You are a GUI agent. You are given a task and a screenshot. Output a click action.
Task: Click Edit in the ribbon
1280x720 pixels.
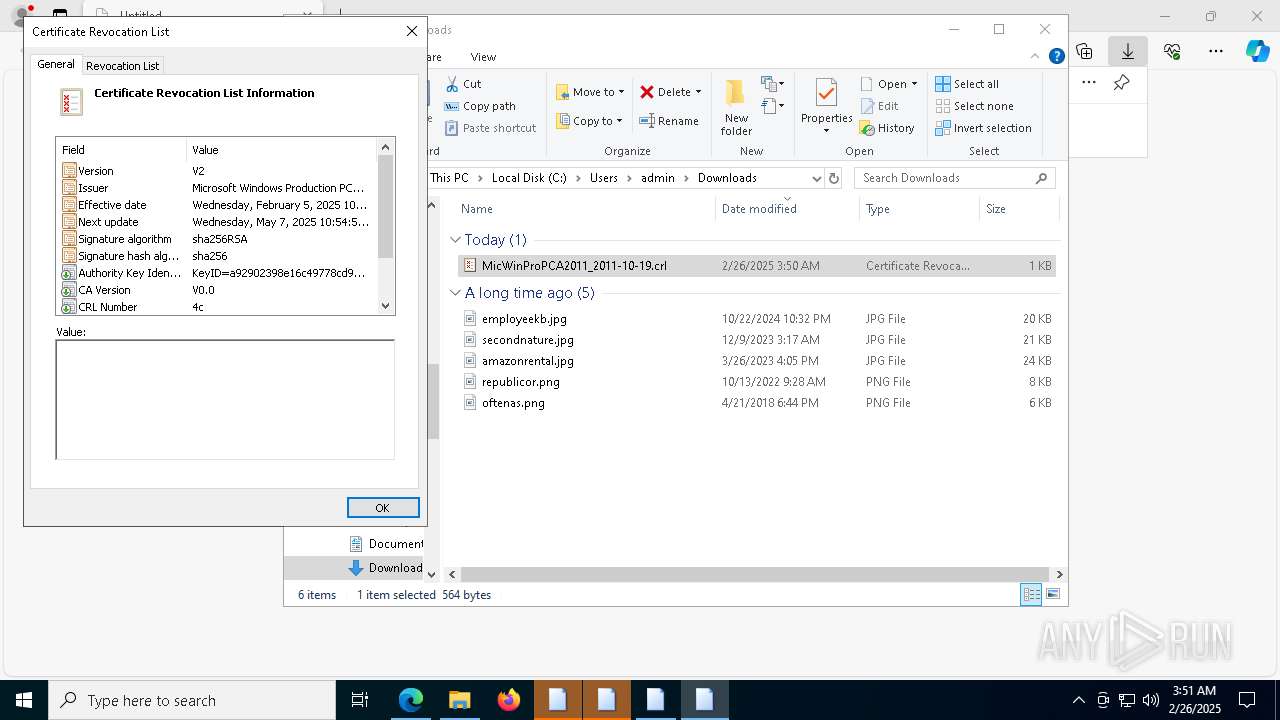click(879, 106)
